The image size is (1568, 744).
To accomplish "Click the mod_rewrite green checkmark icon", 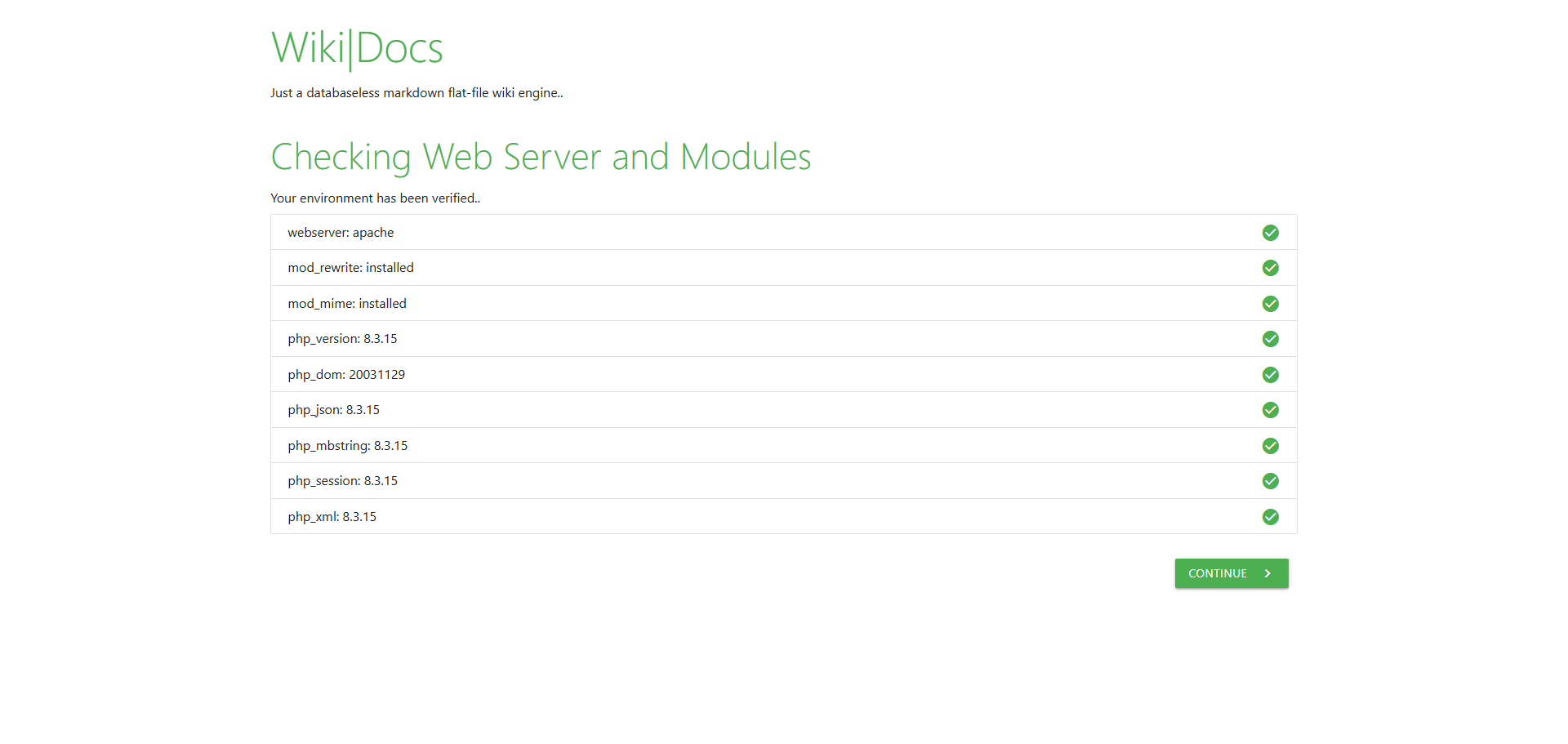I will pyautogui.click(x=1271, y=268).
